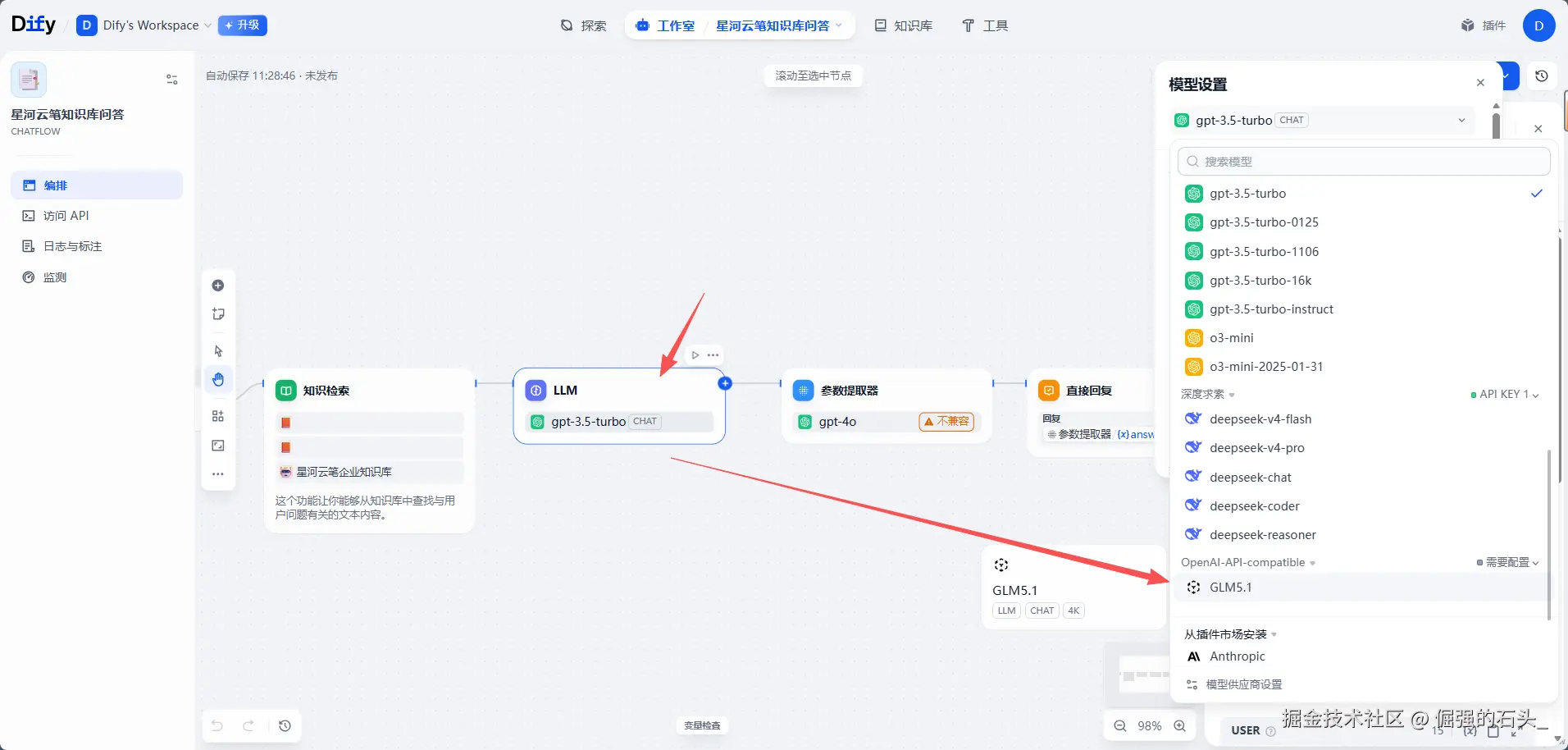Open the 98% zoom level menu
The image size is (1568, 750).
pos(1150,725)
